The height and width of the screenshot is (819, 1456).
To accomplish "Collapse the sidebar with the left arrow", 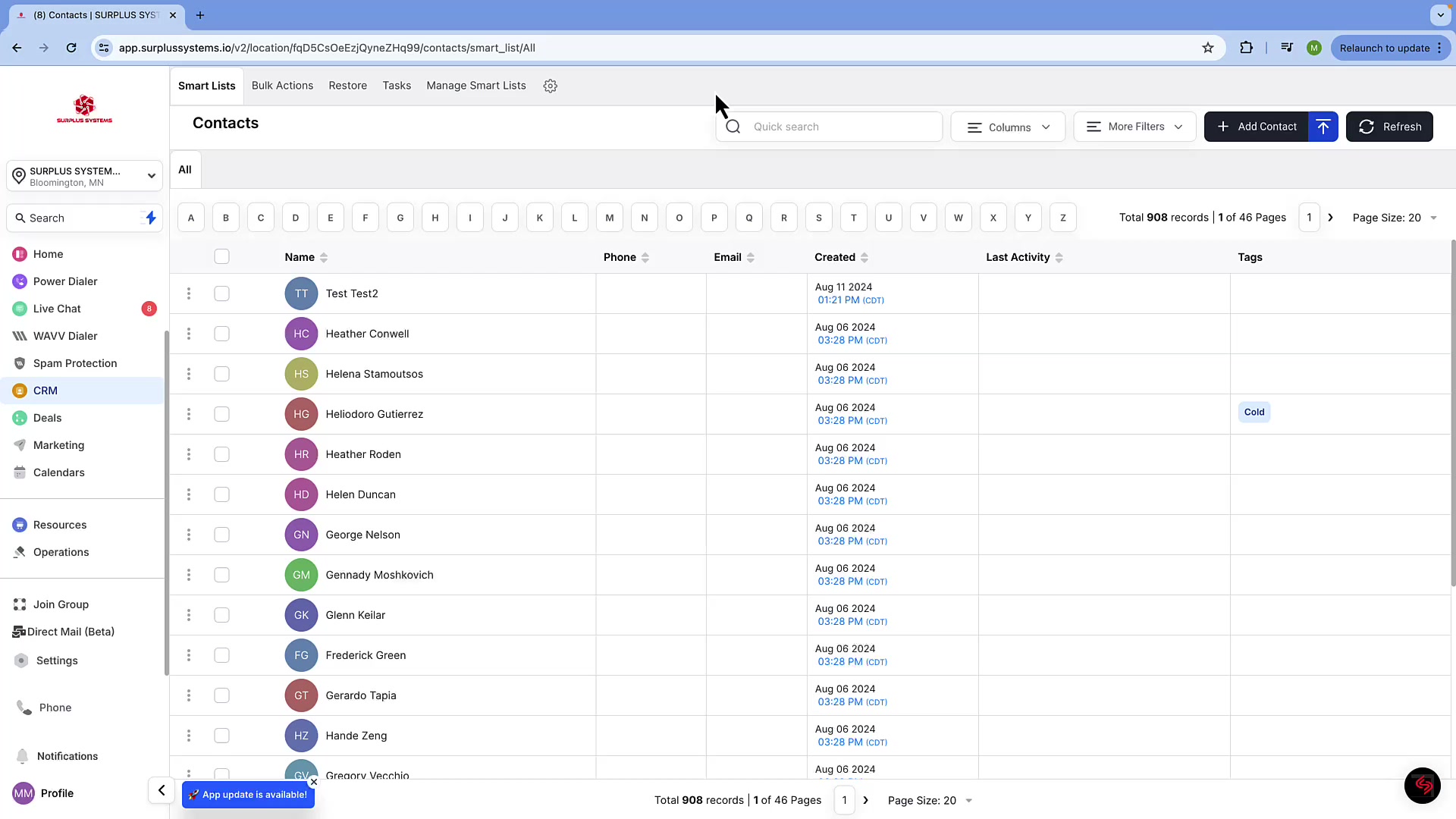I will pyautogui.click(x=162, y=790).
